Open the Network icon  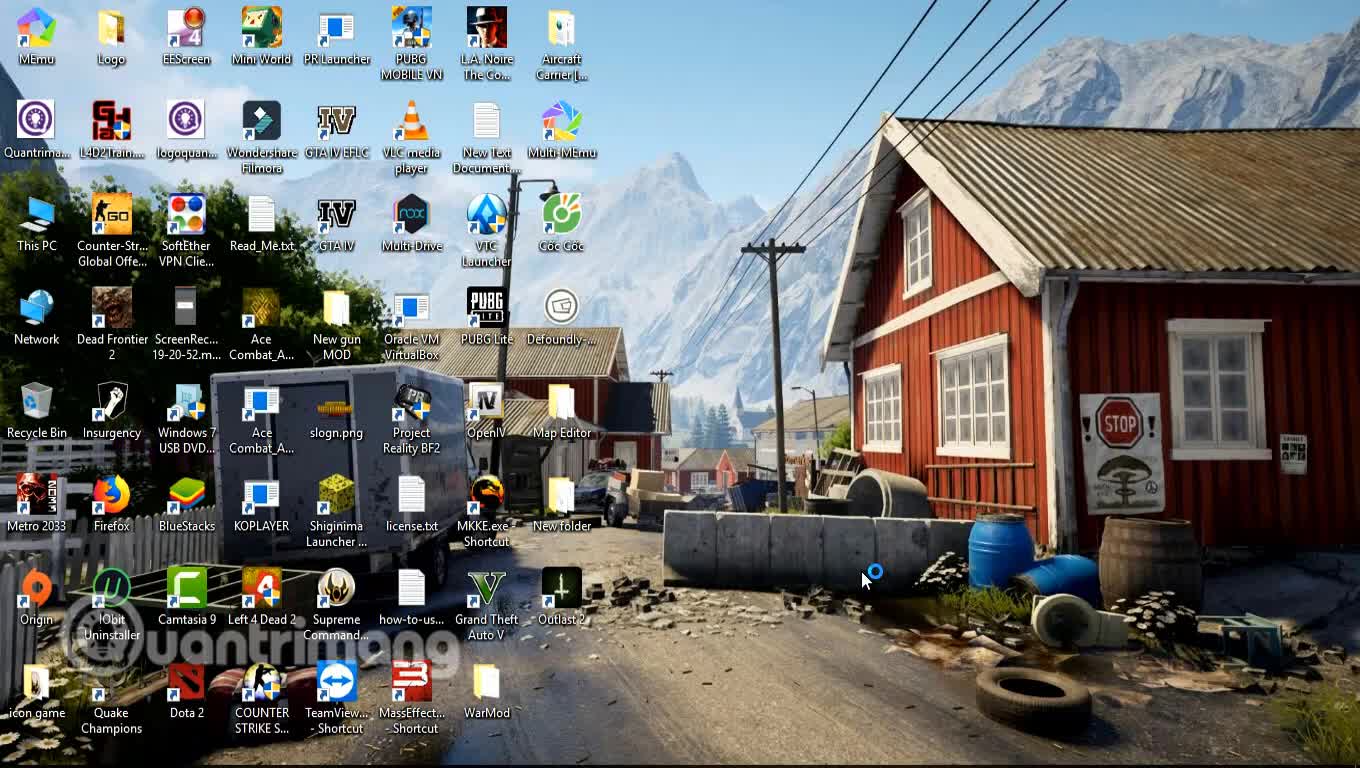pos(37,317)
